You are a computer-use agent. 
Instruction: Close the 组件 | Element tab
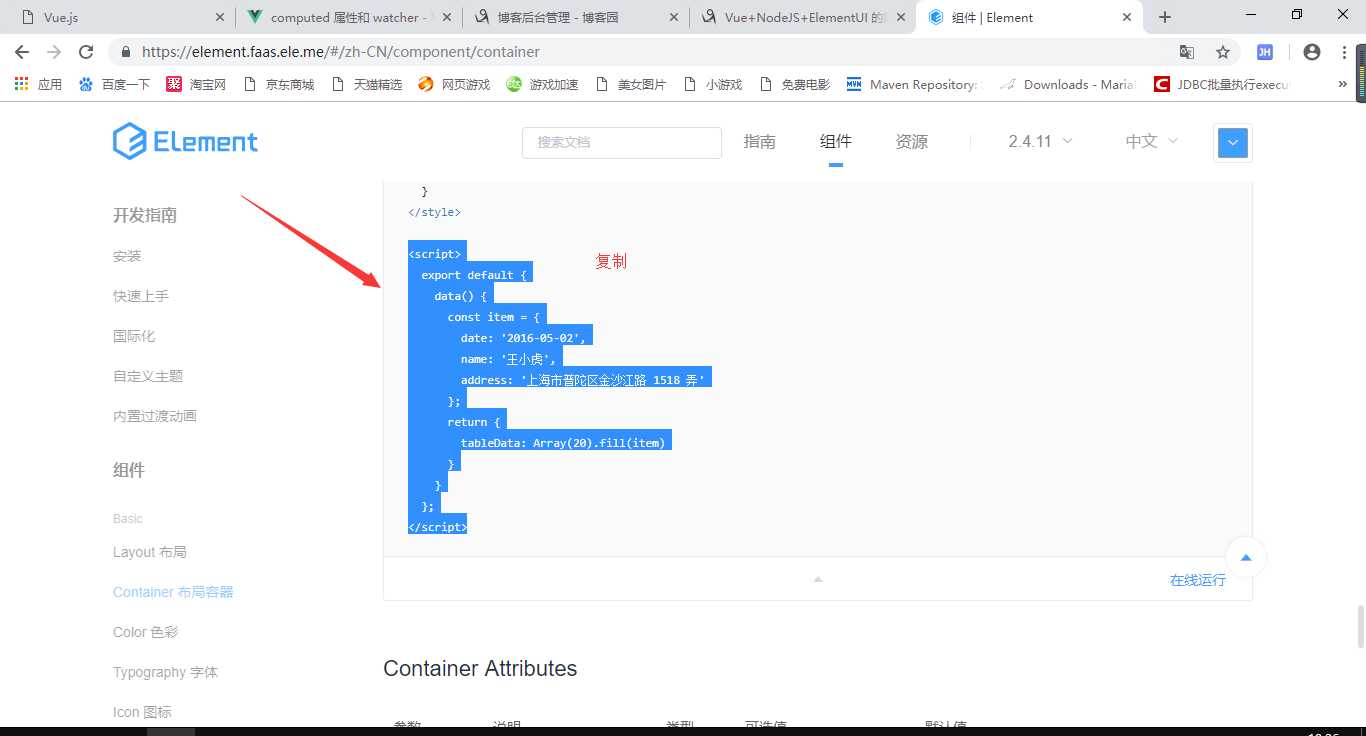(x=1127, y=17)
